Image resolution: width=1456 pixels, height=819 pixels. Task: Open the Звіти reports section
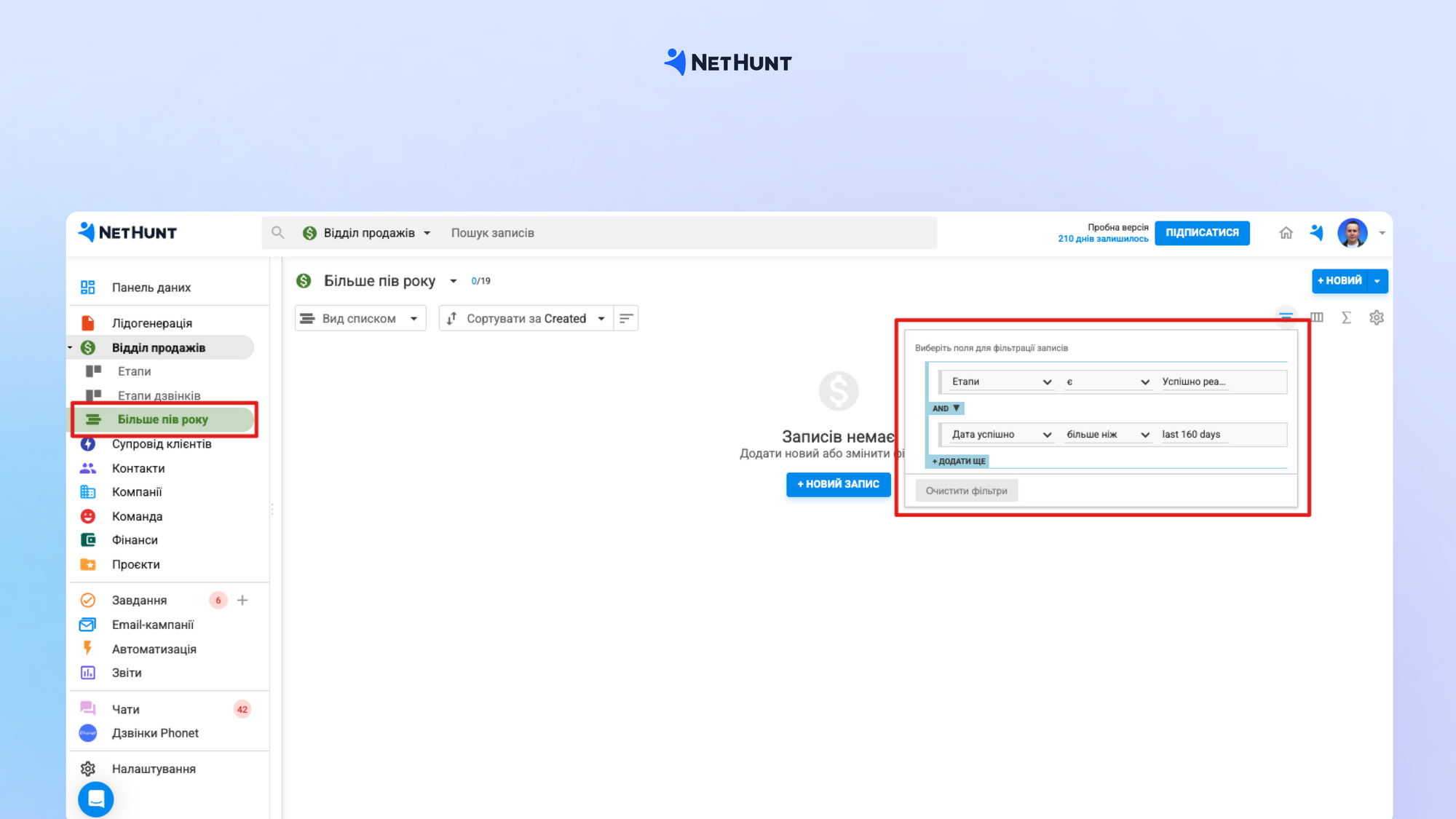coord(127,673)
